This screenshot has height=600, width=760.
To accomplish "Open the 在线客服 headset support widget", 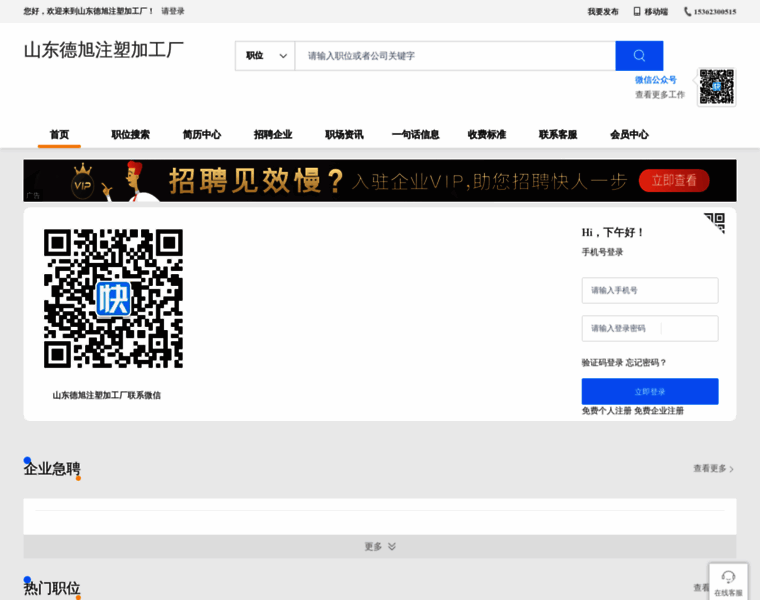I will click(728, 582).
